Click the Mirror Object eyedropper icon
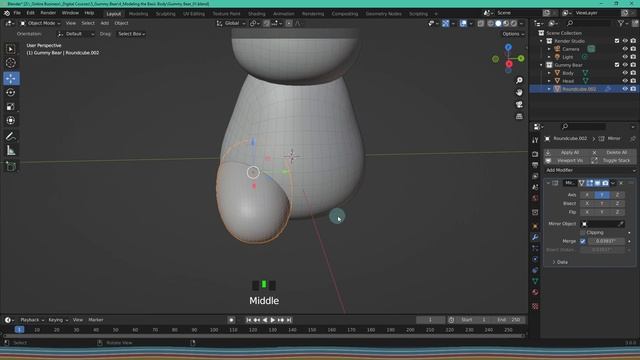 (x=620, y=224)
